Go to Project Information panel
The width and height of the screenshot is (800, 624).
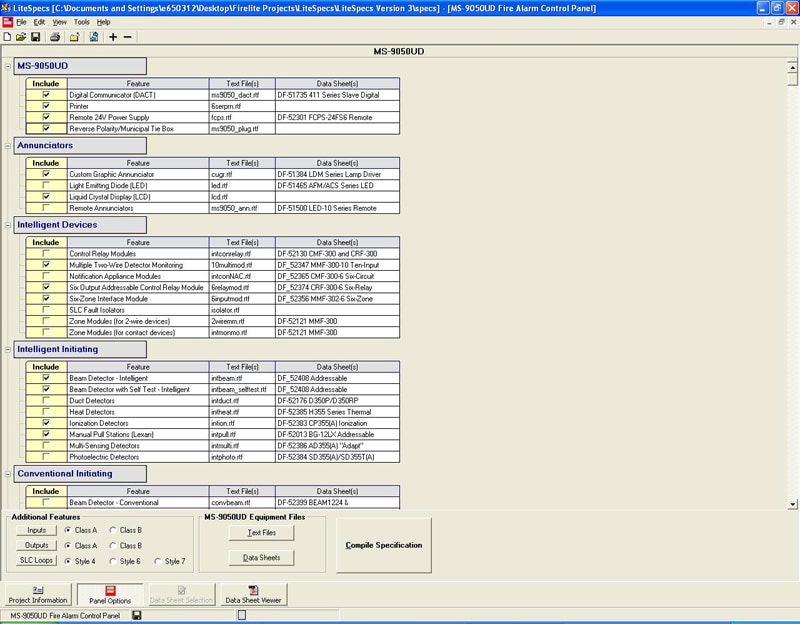point(38,595)
